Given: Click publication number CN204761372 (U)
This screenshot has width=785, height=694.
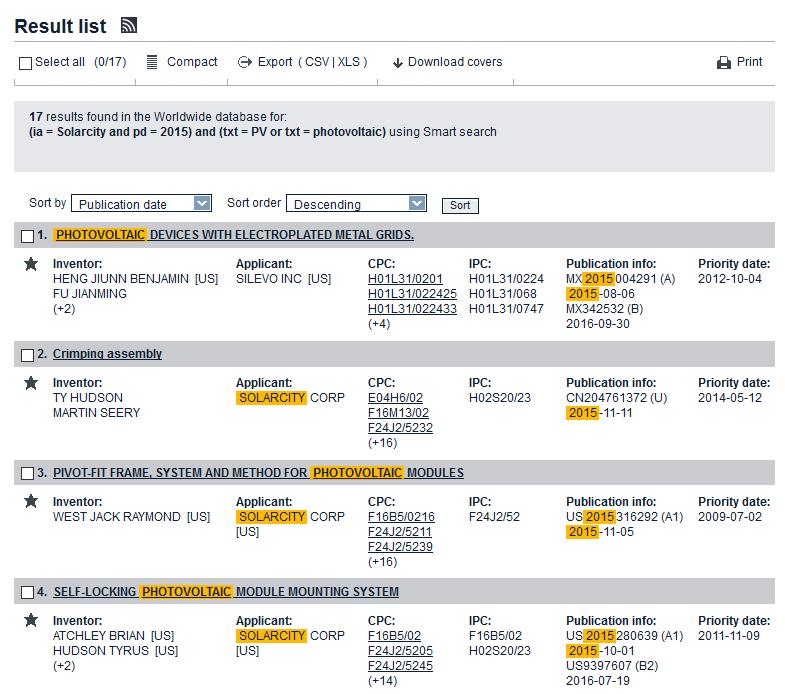Looking at the screenshot, I should click(x=616, y=398).
